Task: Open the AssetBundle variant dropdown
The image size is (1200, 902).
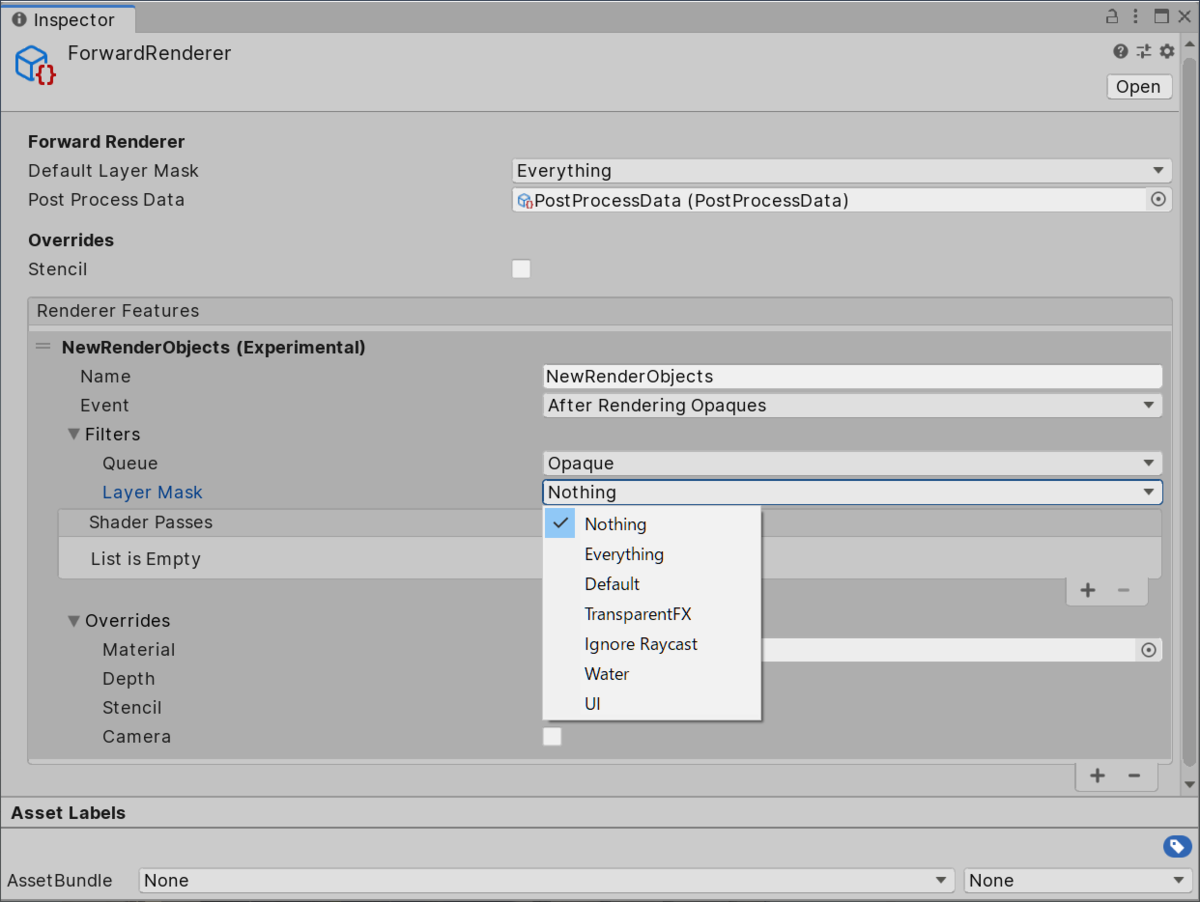Action: pyautogui.click(x=1078, y=881)
